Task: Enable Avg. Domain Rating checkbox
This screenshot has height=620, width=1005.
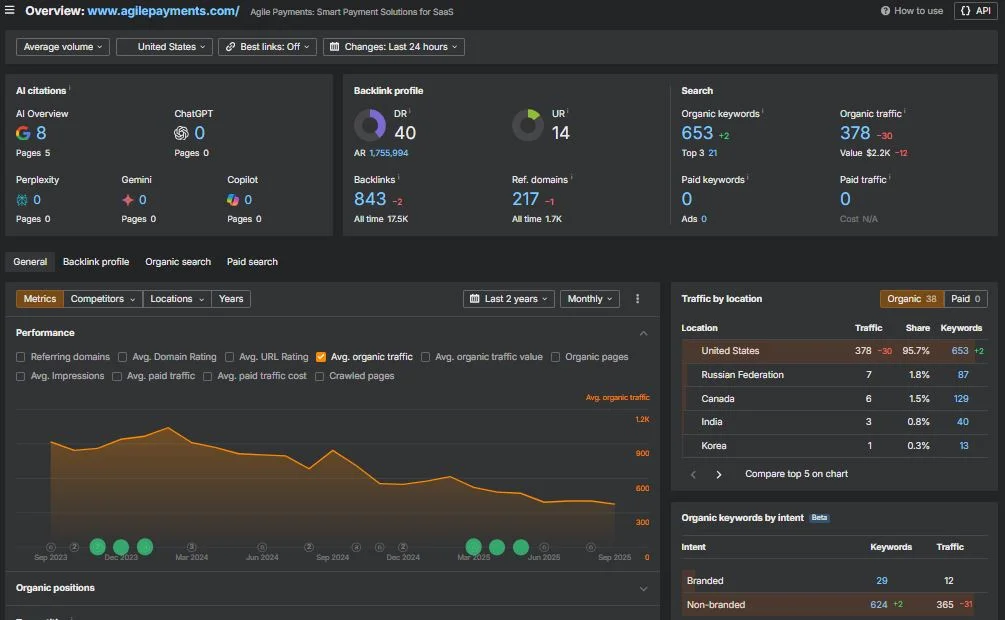Action: pos(122,357)
